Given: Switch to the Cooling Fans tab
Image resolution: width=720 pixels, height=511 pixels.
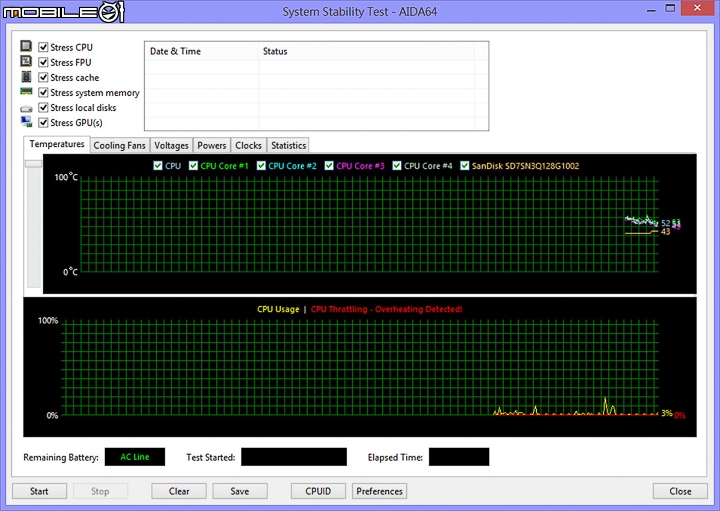Looking at the screenshot, I should 119,146.
